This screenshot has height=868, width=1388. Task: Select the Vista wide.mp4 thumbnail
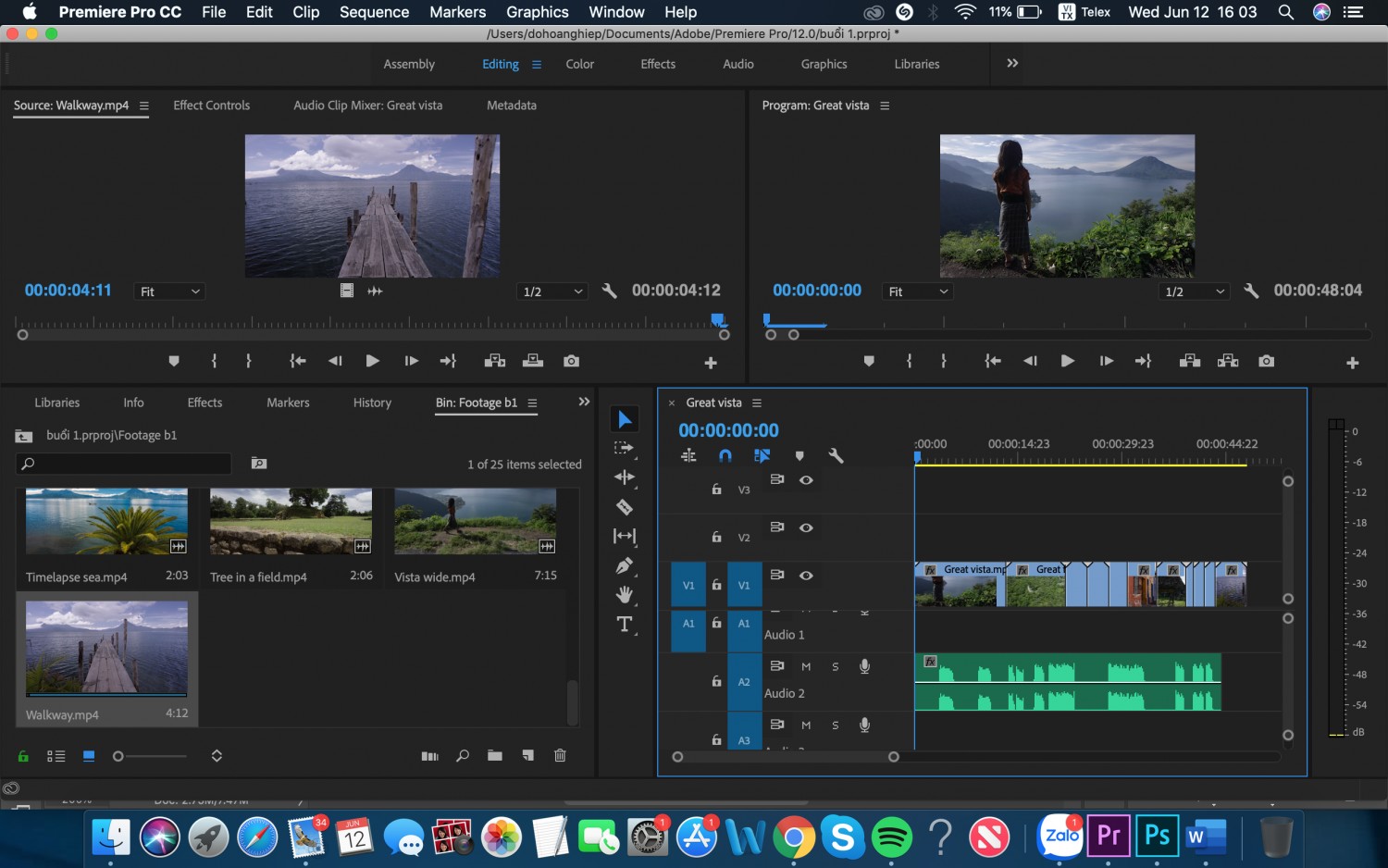475,522
